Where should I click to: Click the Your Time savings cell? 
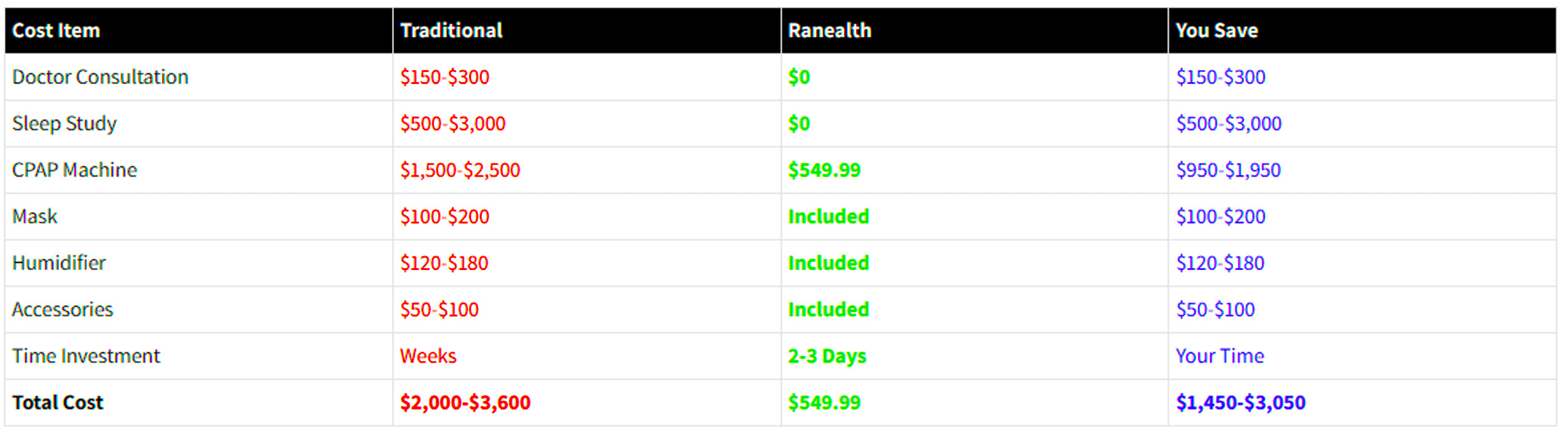click(1219, 356)
